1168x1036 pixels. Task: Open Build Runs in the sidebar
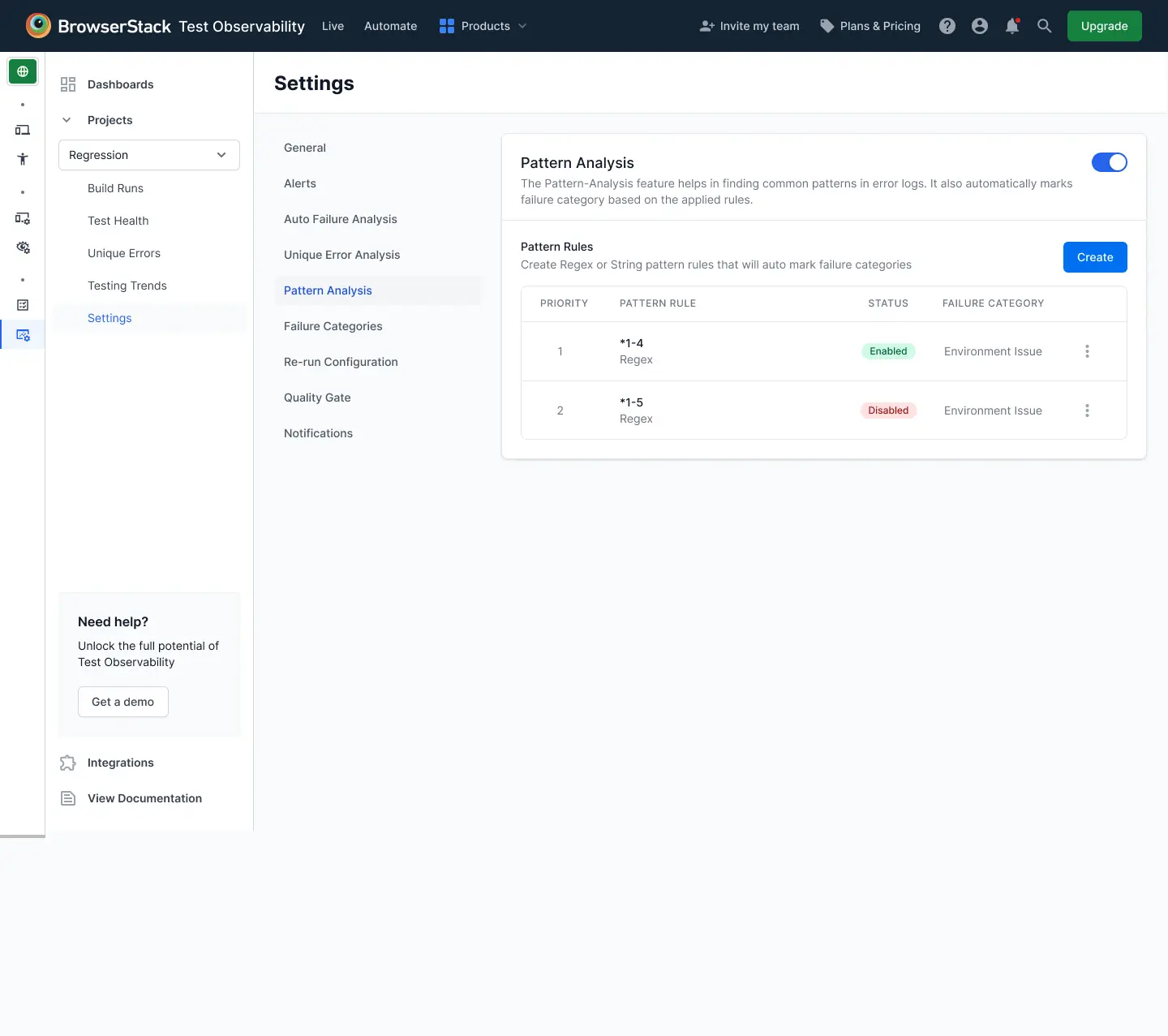[x=115, y=188]
